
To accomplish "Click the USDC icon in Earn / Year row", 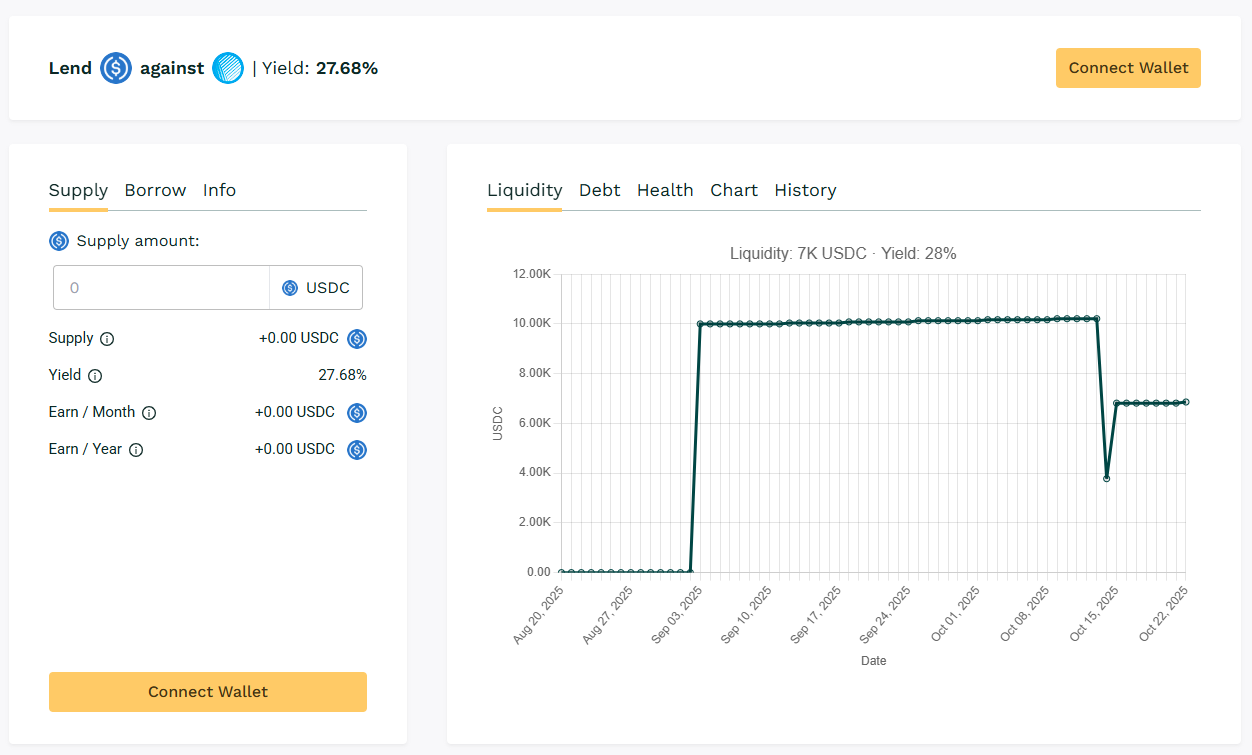I will coord(357,450).
